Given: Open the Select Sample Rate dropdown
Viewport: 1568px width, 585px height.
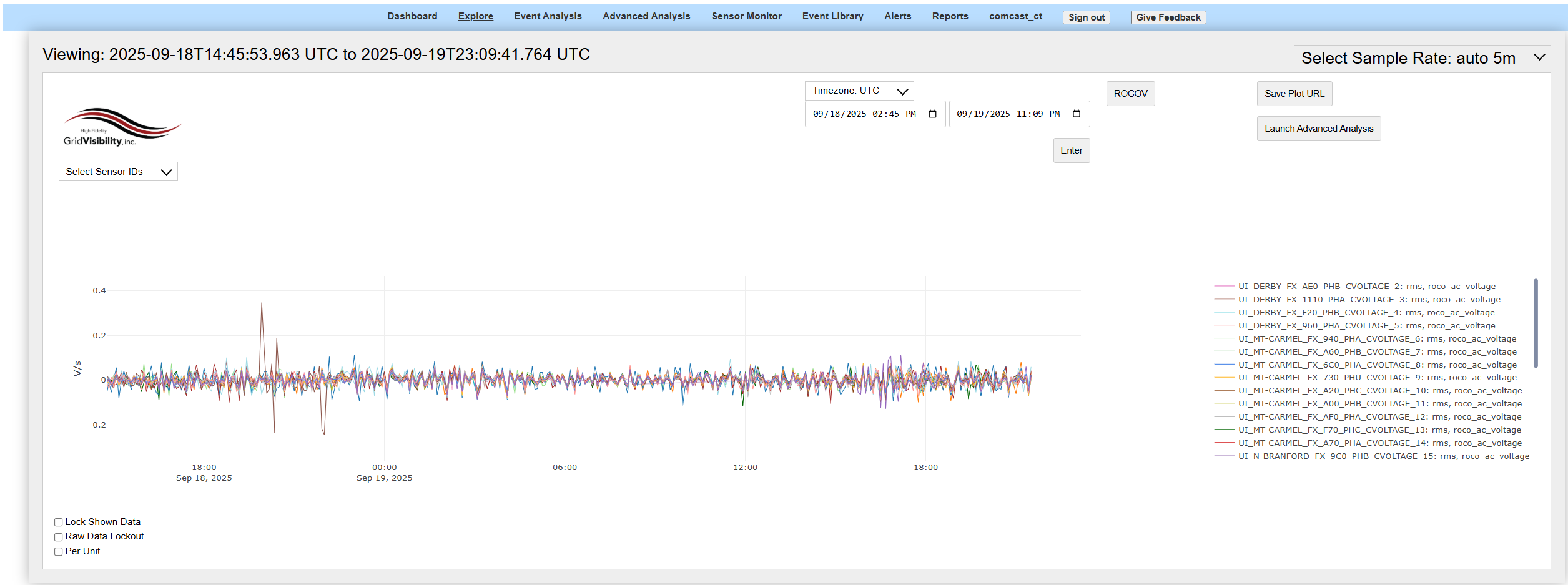Looking at the screenshot, I should click(x=1421, y=58).
